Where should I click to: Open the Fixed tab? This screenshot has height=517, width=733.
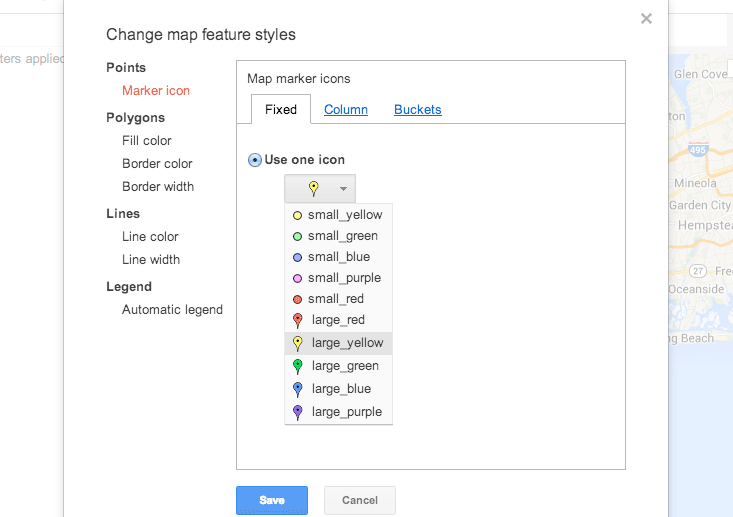(281, 109)
